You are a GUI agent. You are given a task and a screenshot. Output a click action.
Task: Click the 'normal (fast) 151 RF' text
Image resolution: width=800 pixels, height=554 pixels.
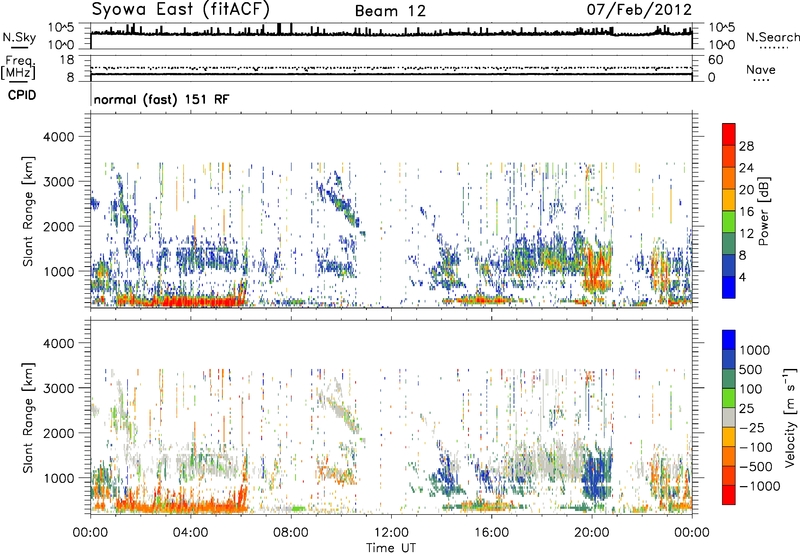161,99
